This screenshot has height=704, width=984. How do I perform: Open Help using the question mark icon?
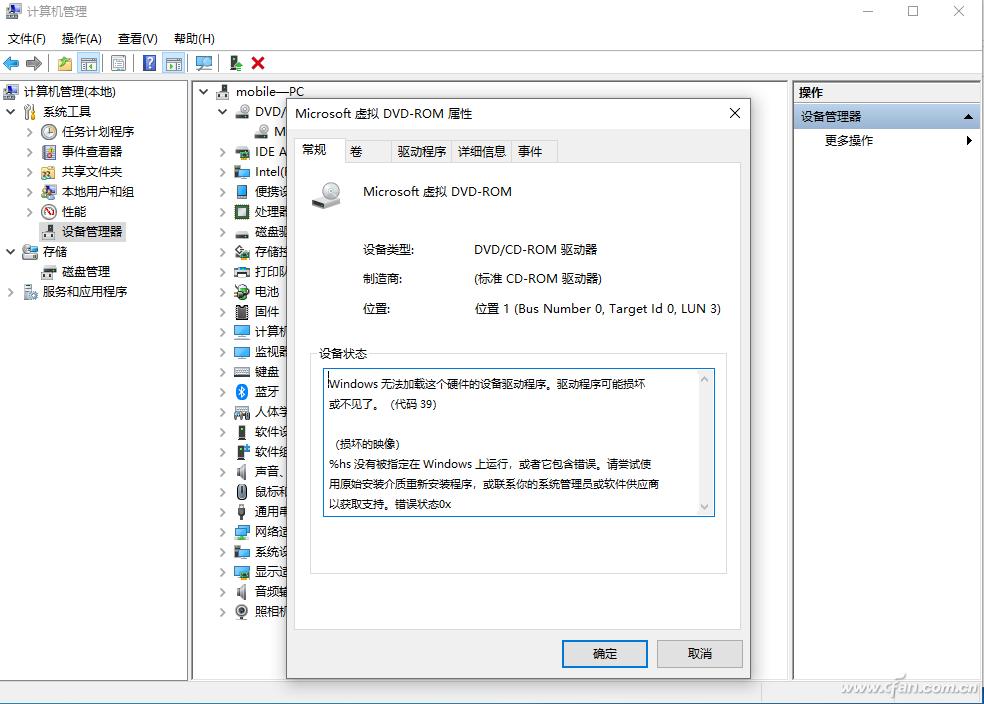point(146,63)
